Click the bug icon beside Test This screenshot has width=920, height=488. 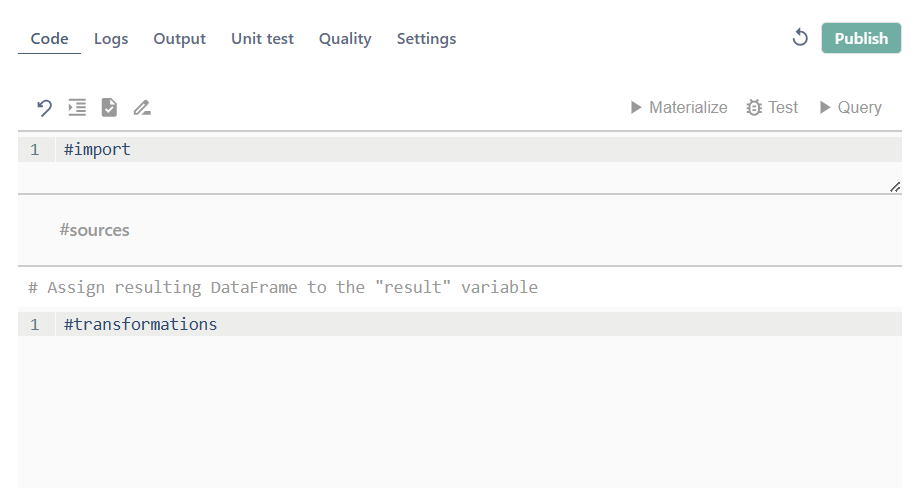pyautogui.click(x=754, y=108)
